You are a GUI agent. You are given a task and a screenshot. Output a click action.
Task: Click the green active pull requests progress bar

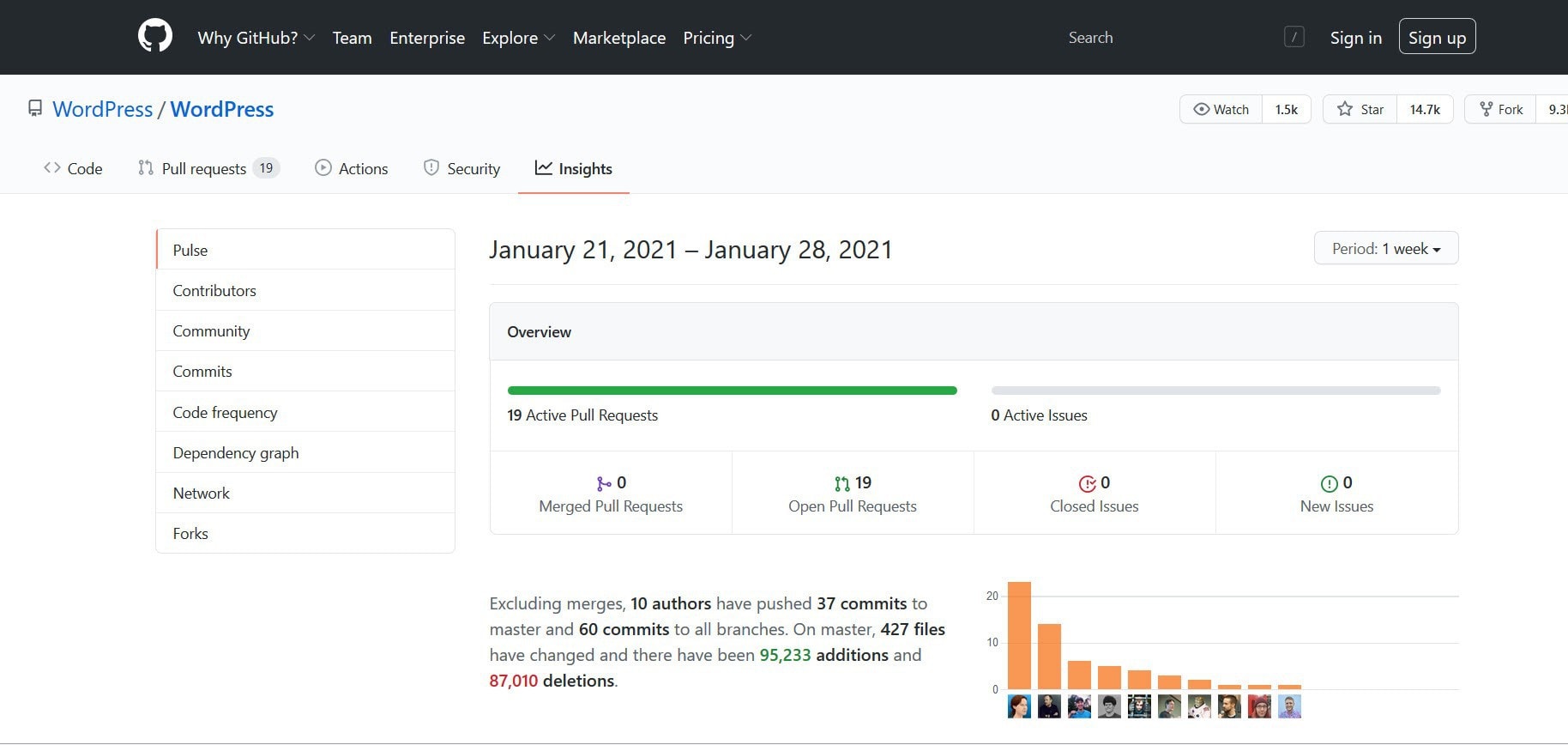coord(732,391)
